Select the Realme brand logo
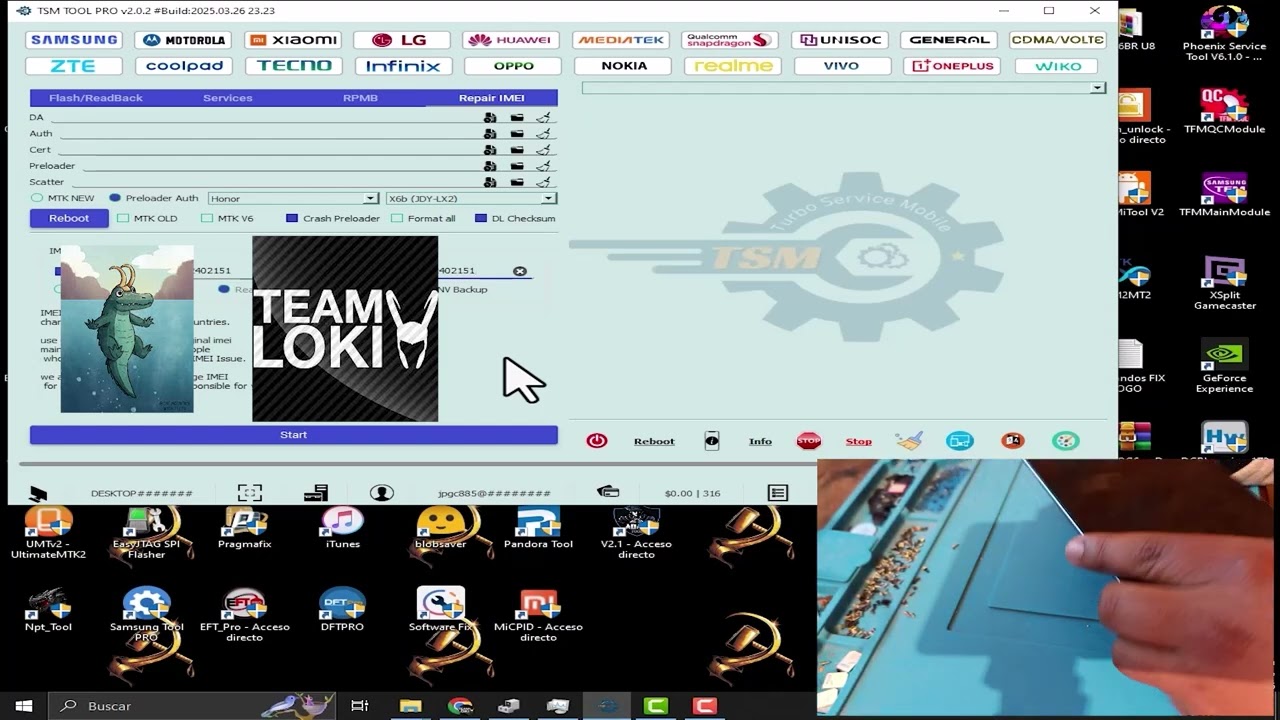 click(733, 66)
